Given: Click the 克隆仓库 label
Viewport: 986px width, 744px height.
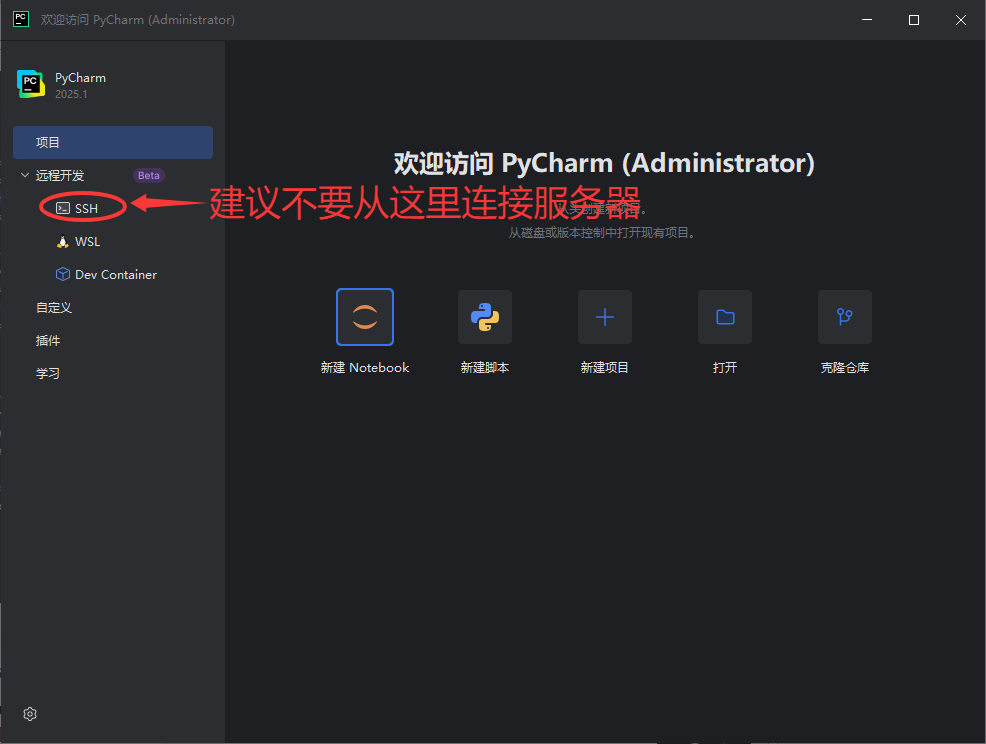Looking at the screenshot, I should [x=845, y=367].
